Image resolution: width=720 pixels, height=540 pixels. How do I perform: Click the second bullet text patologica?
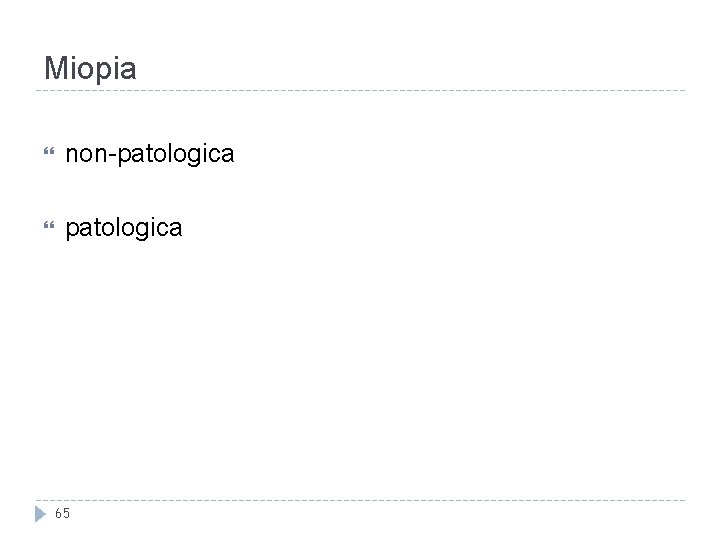point(124,228)
